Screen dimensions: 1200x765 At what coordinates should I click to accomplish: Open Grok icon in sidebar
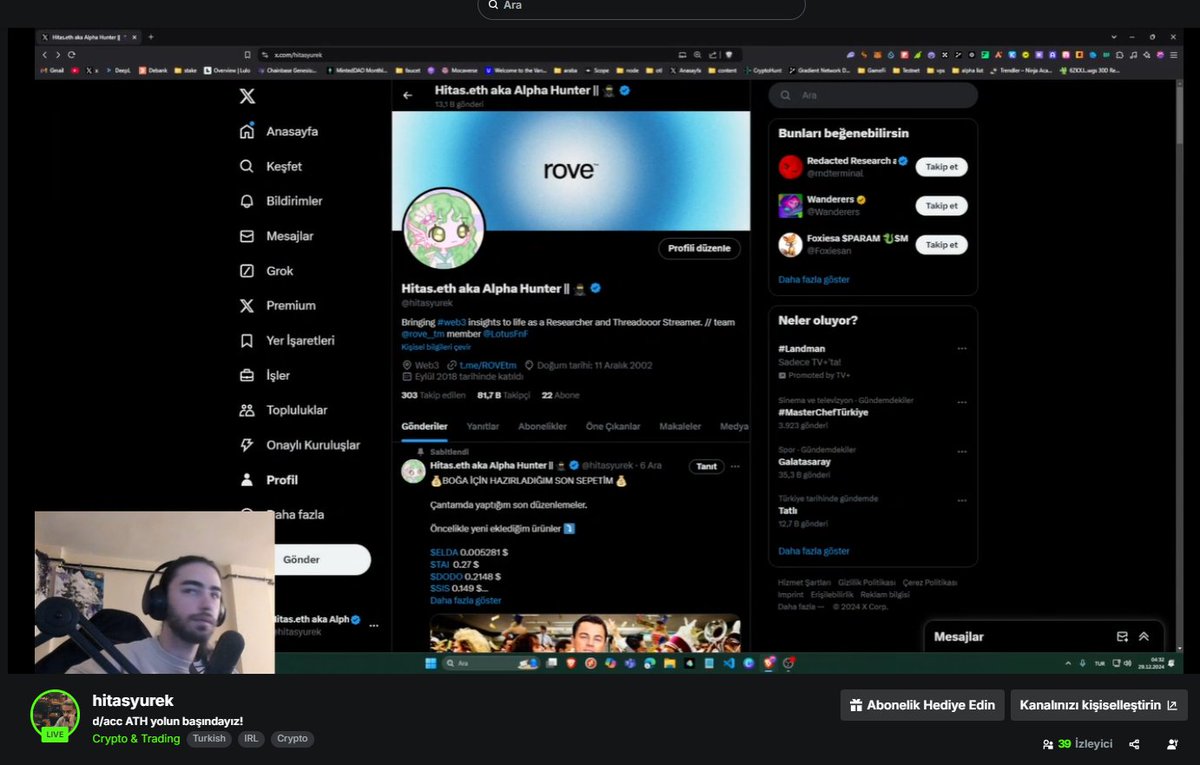point(247,271)
